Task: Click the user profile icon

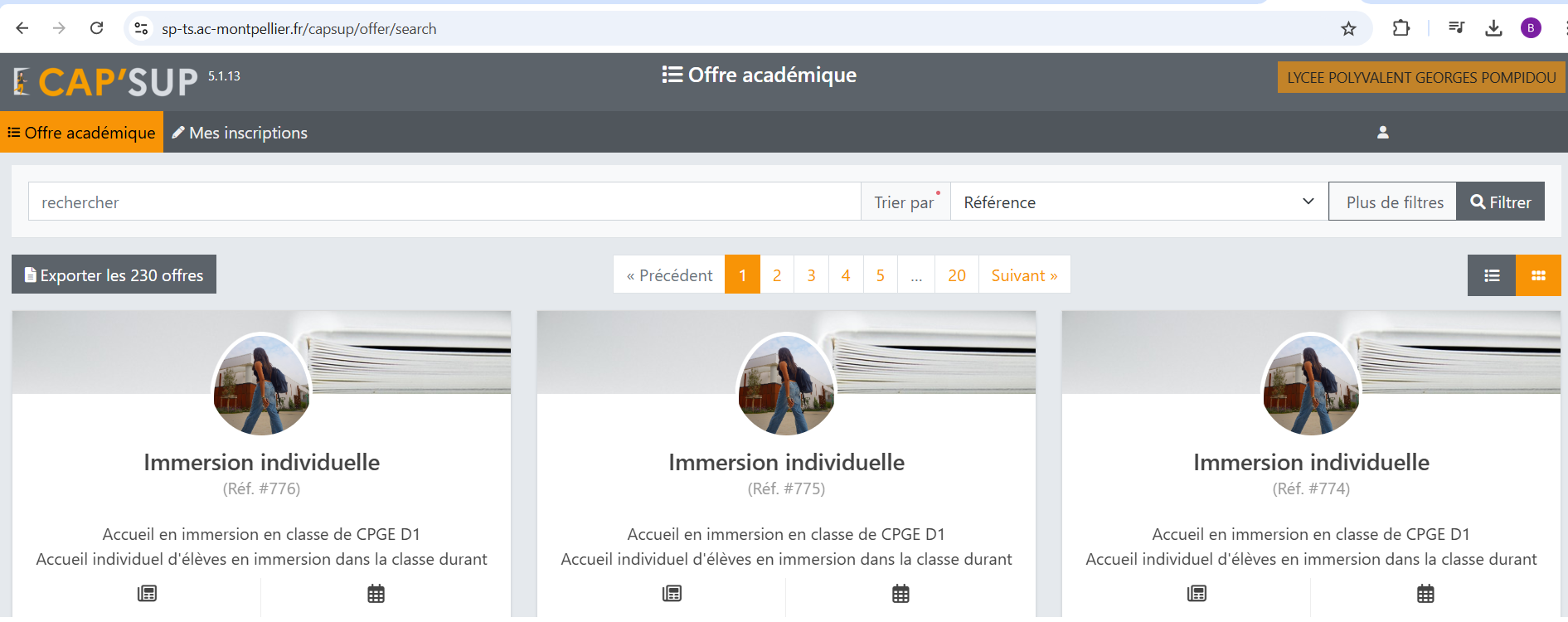Action: click(1382, 133)
